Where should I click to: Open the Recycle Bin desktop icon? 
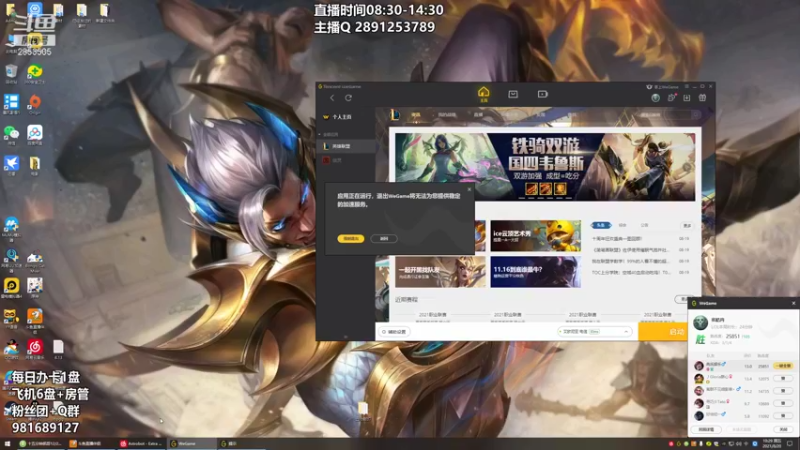[11, 74]
